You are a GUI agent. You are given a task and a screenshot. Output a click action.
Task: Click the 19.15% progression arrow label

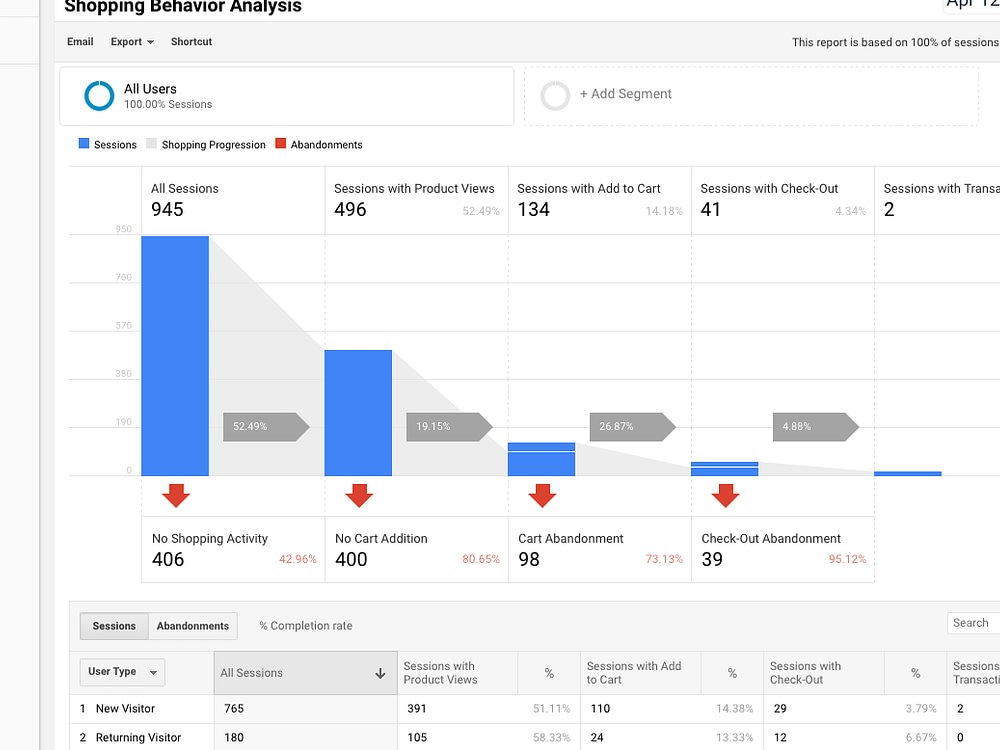point(449,427)
